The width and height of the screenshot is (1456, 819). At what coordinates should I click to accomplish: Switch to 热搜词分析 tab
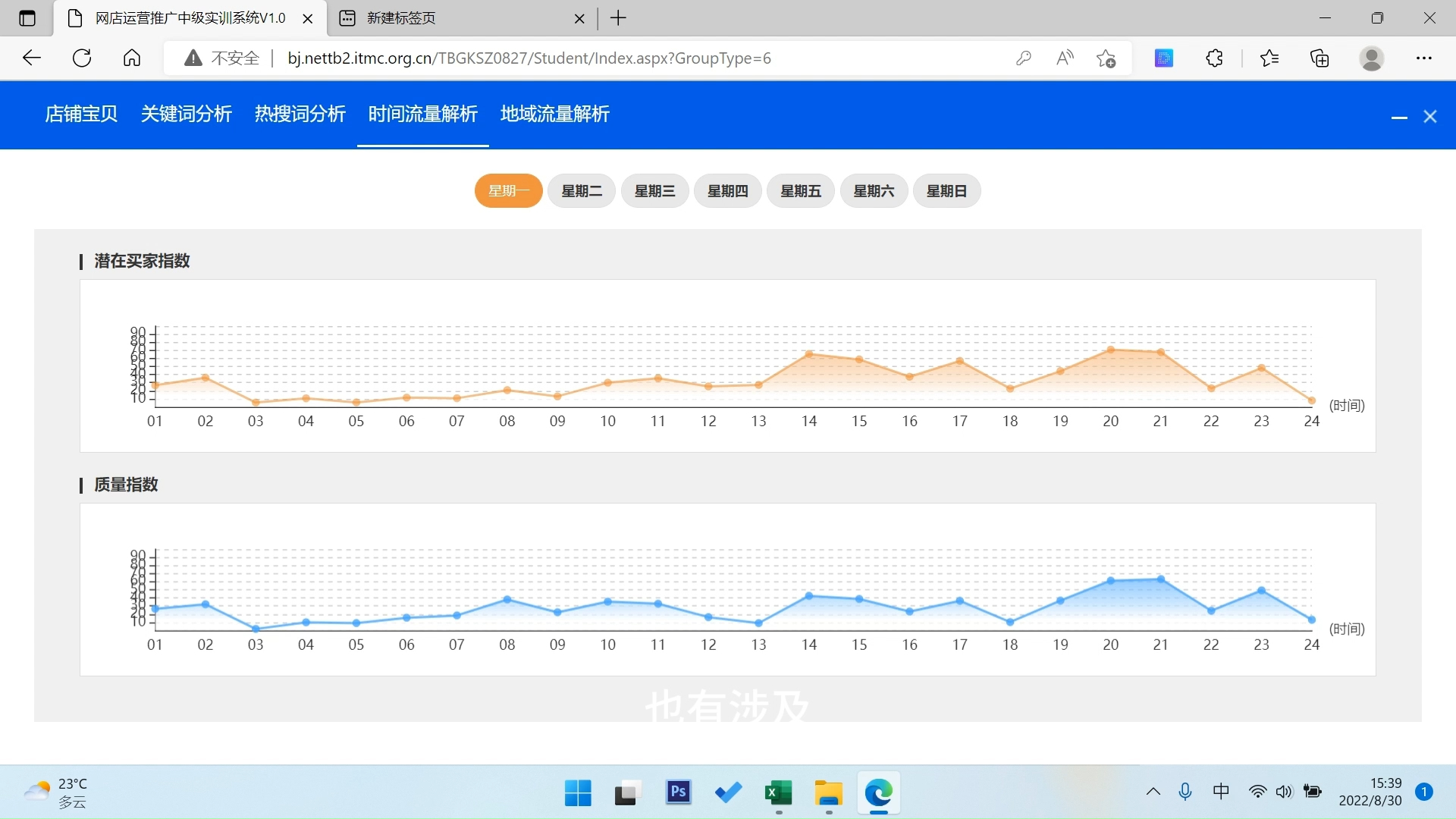[x=300, y=114]
